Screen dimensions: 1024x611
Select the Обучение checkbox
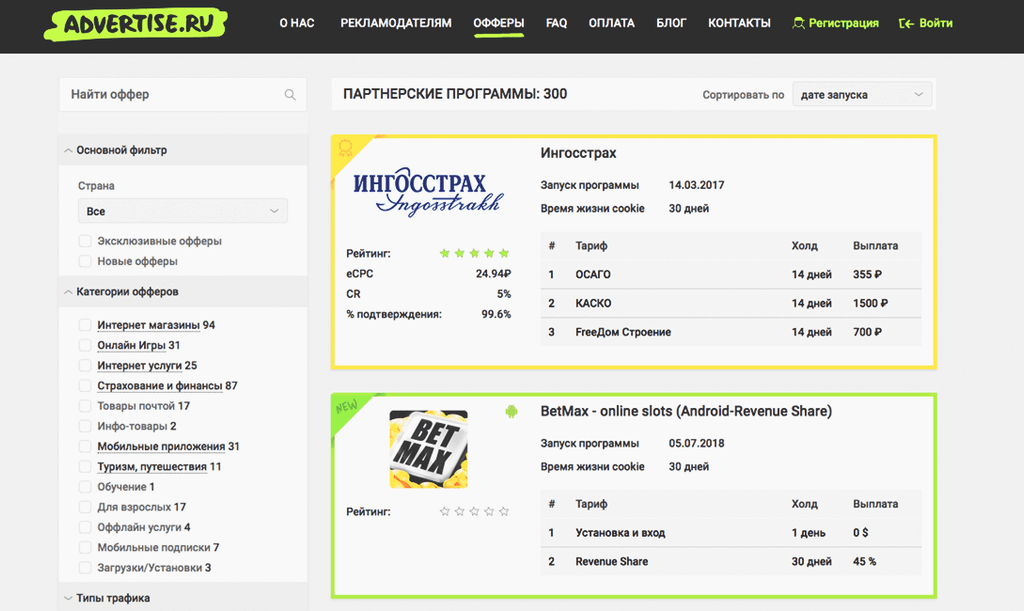pyautogui.click(x=85, y=487)
